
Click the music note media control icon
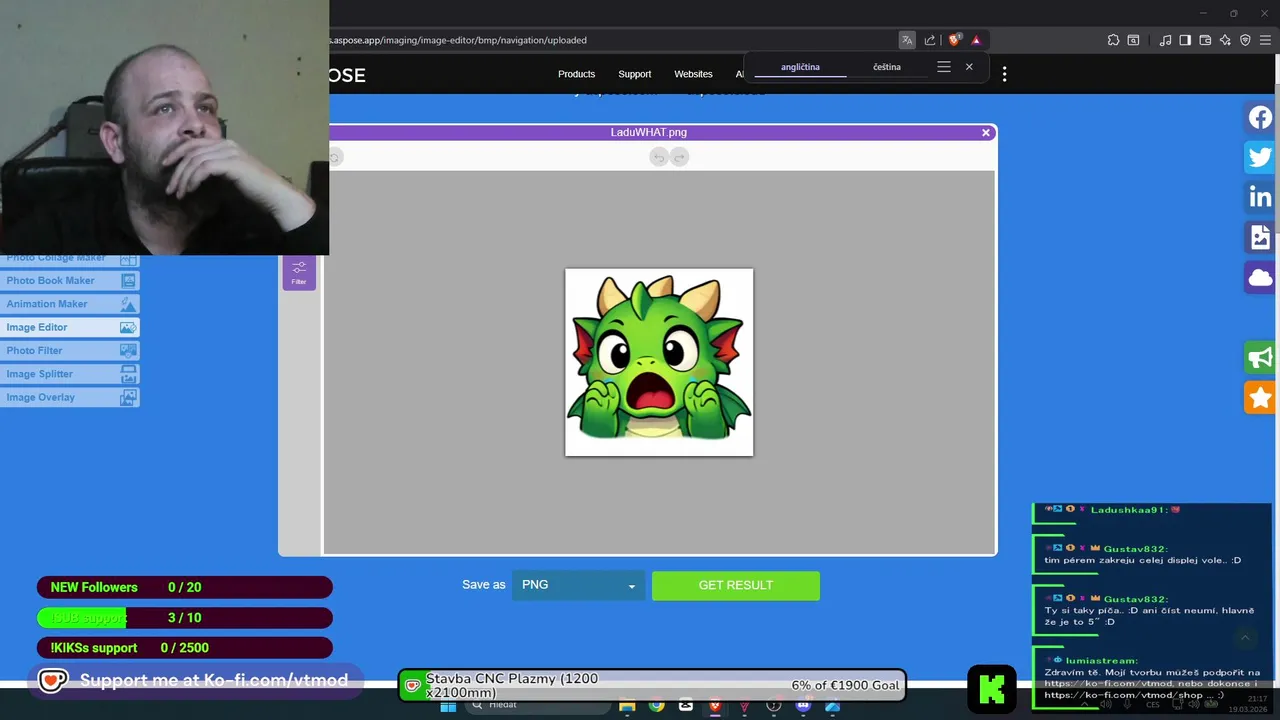[x=1165, y=40]
